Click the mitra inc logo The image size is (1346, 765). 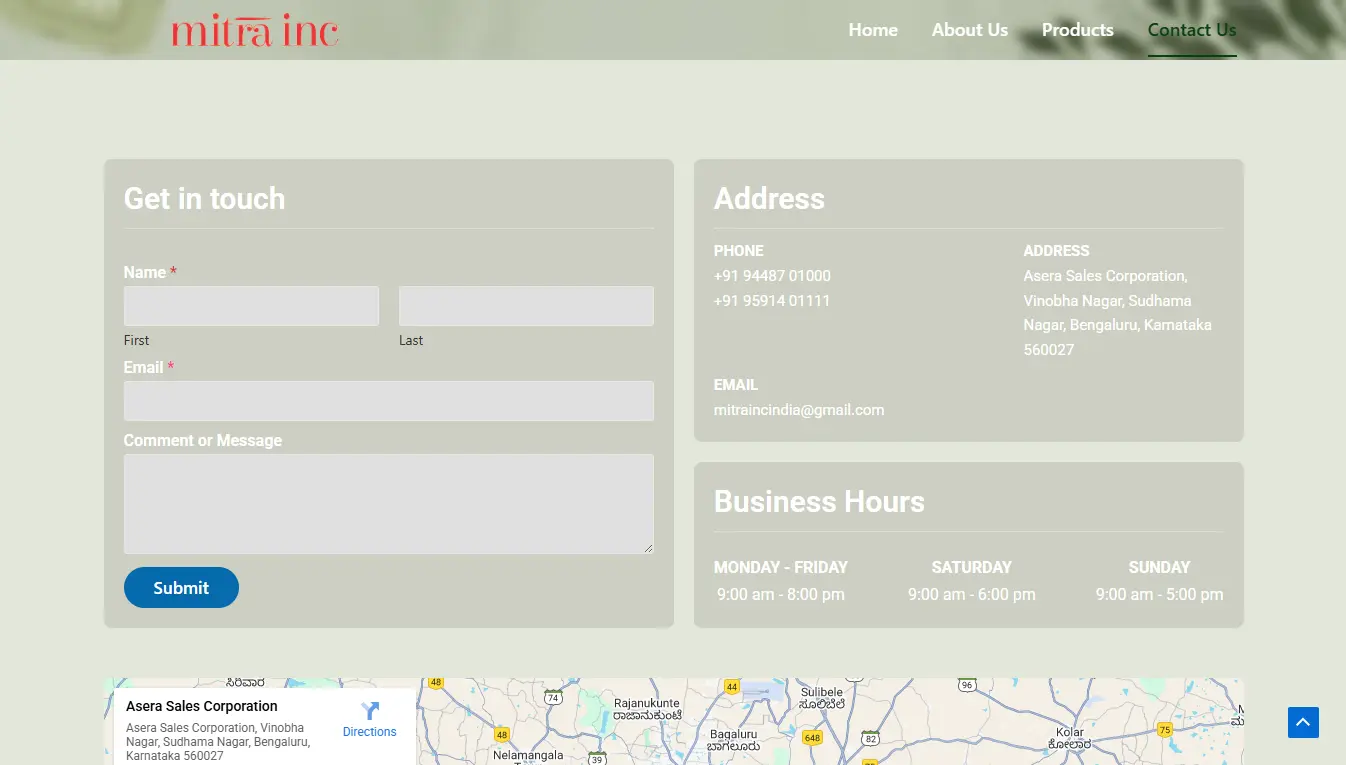pyautogui.click(x=255, y=30)
